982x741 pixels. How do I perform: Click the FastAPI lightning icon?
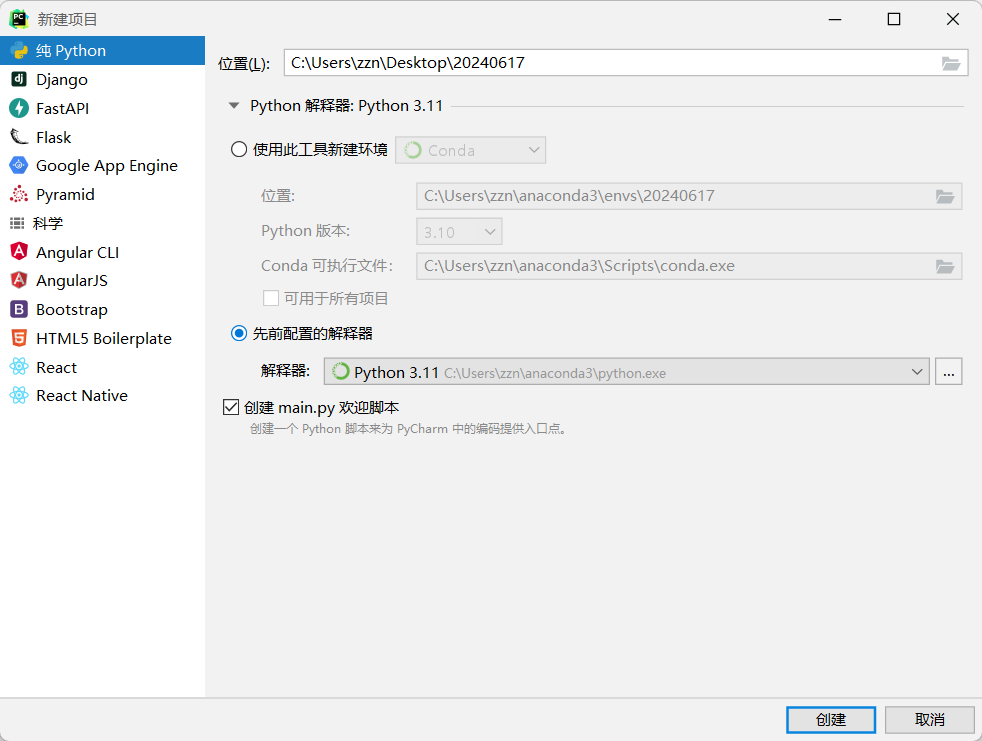point(19,108)
